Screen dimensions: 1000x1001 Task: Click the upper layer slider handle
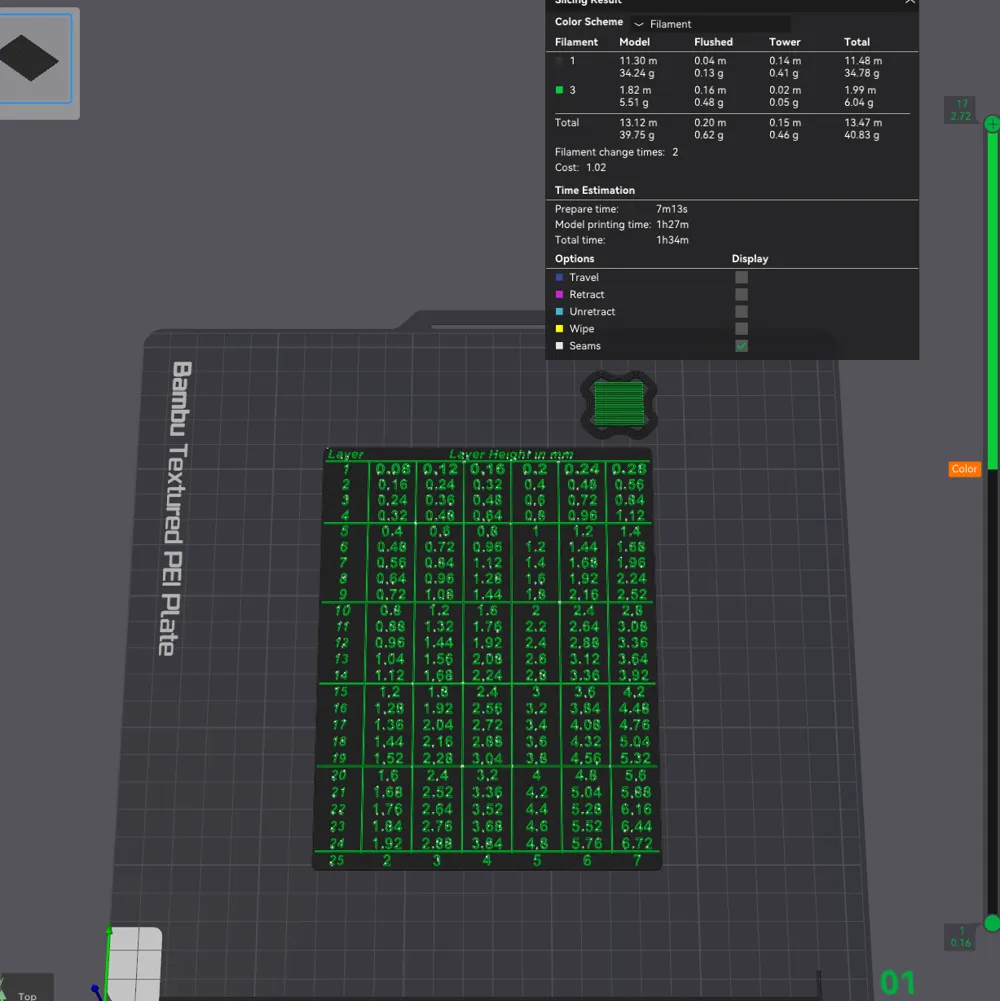tap(992, 124)
